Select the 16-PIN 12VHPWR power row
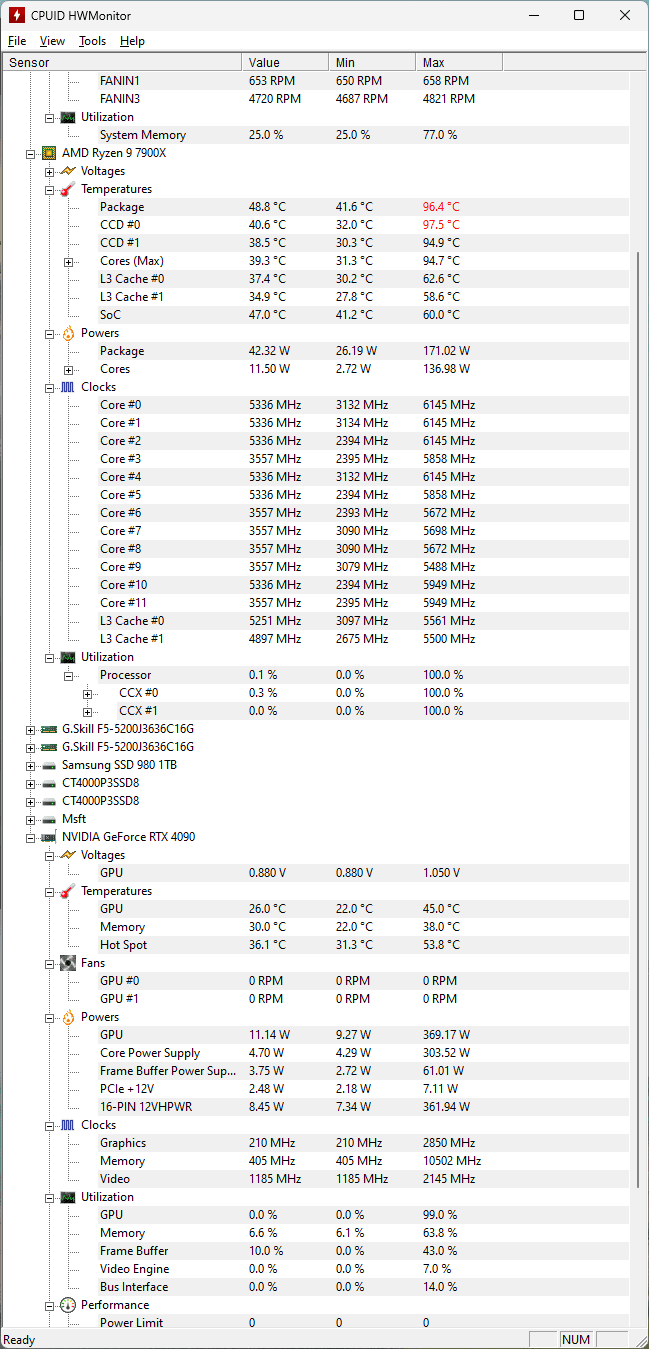The image size is (649, 1349). pyautogui.click(x=315, y=1107)
